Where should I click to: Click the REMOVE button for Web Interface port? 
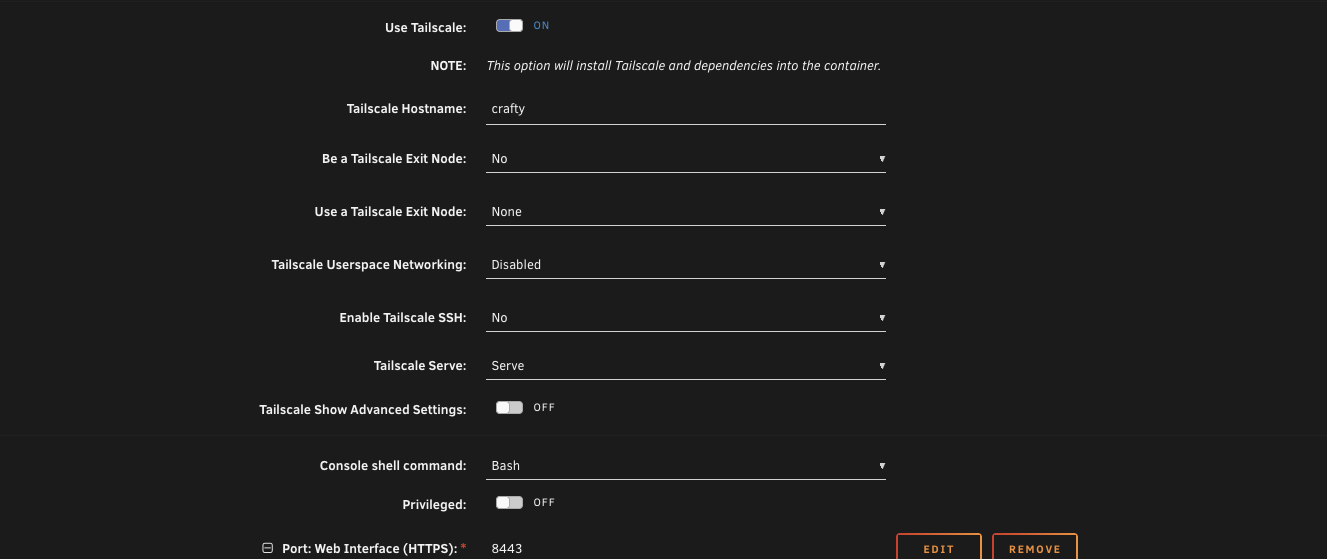[x=1035, y=548]
